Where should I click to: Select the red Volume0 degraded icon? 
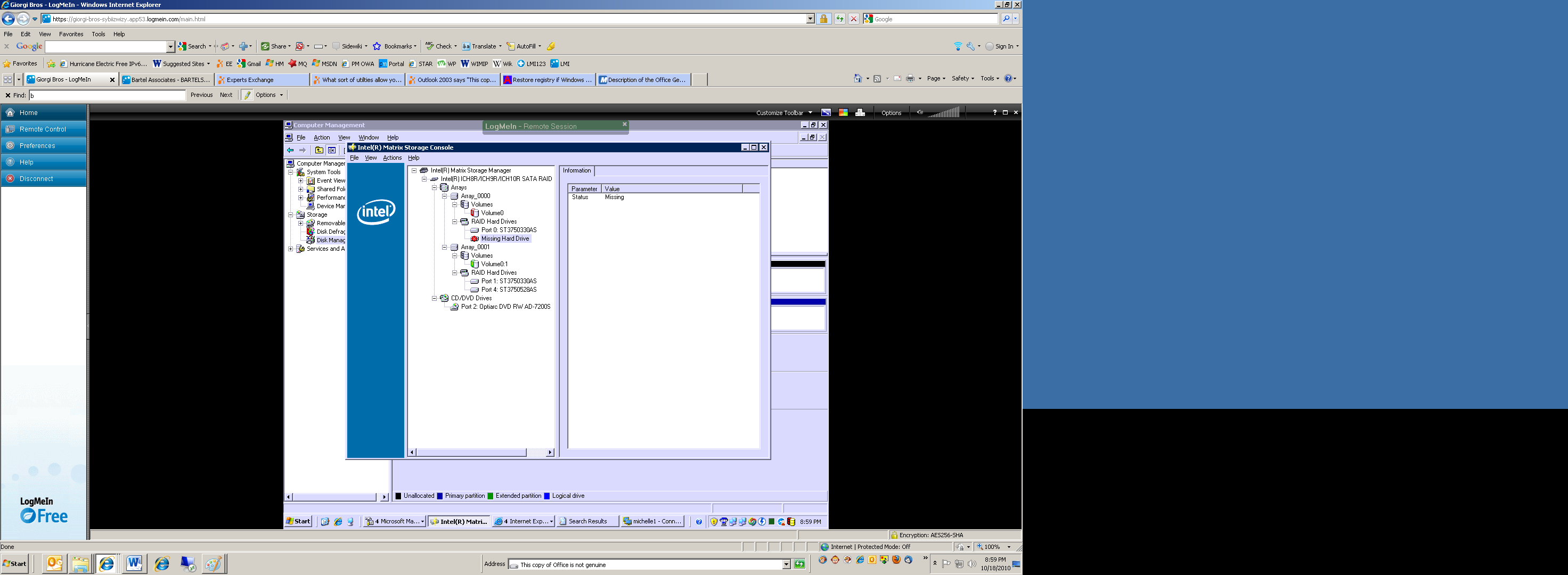475,213
